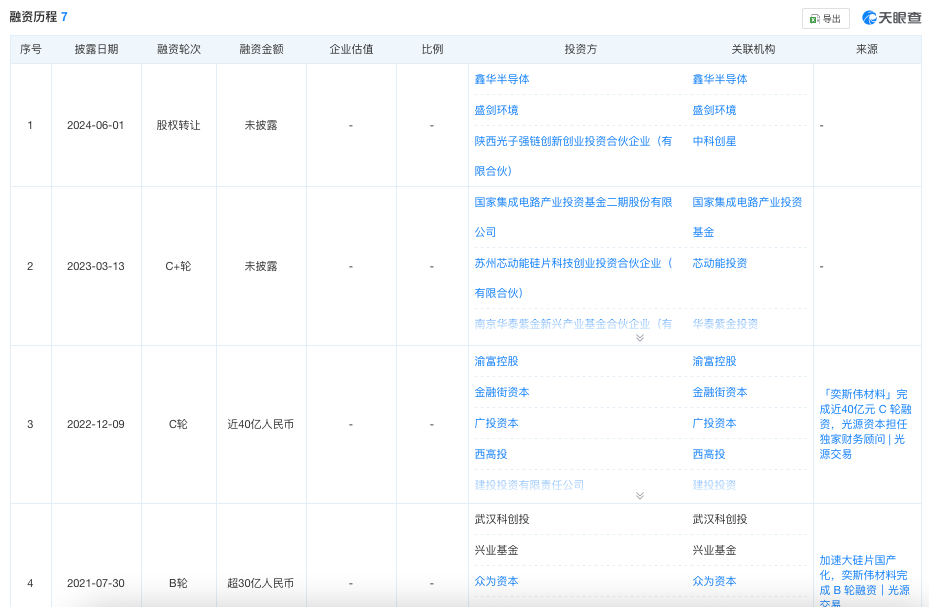Open 芯动能投资 related institution link

[720, 263]
